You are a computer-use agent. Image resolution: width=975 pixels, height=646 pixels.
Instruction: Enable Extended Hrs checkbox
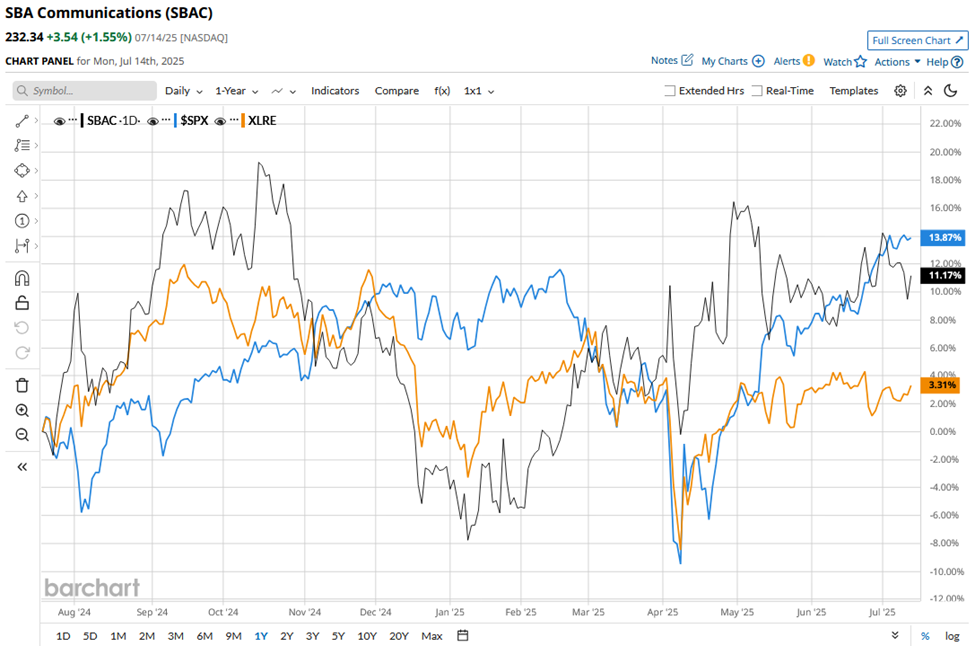tap(670, 91)
